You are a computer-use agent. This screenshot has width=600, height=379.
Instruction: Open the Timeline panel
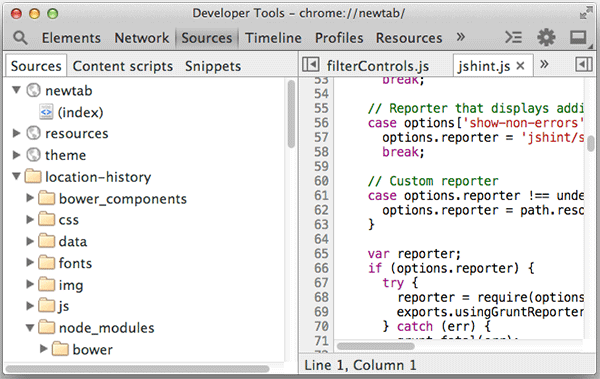[x=273, y=38]
